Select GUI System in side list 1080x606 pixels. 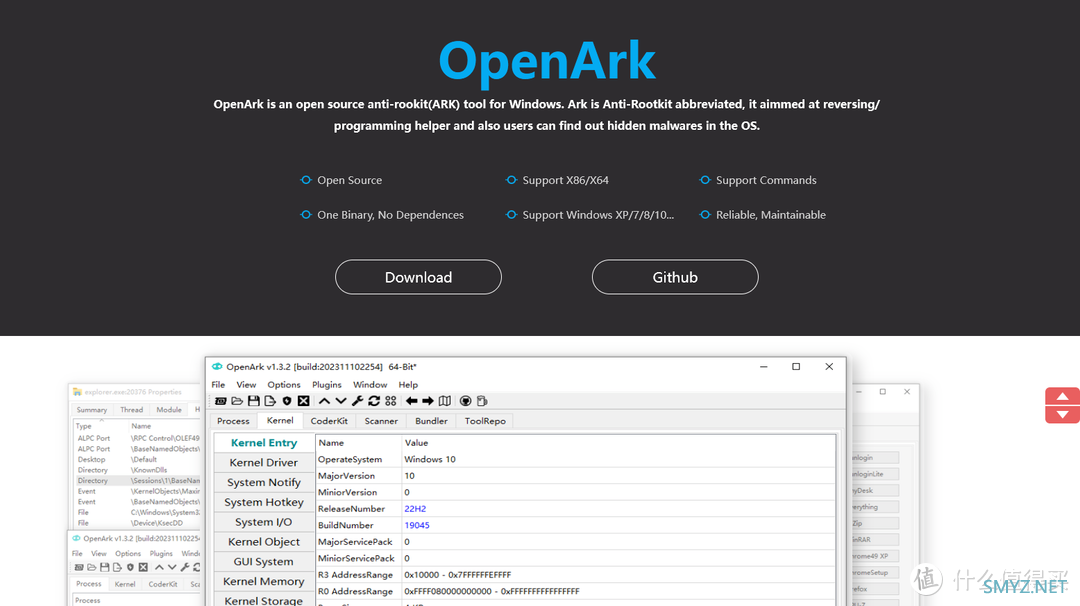[264, 561]
